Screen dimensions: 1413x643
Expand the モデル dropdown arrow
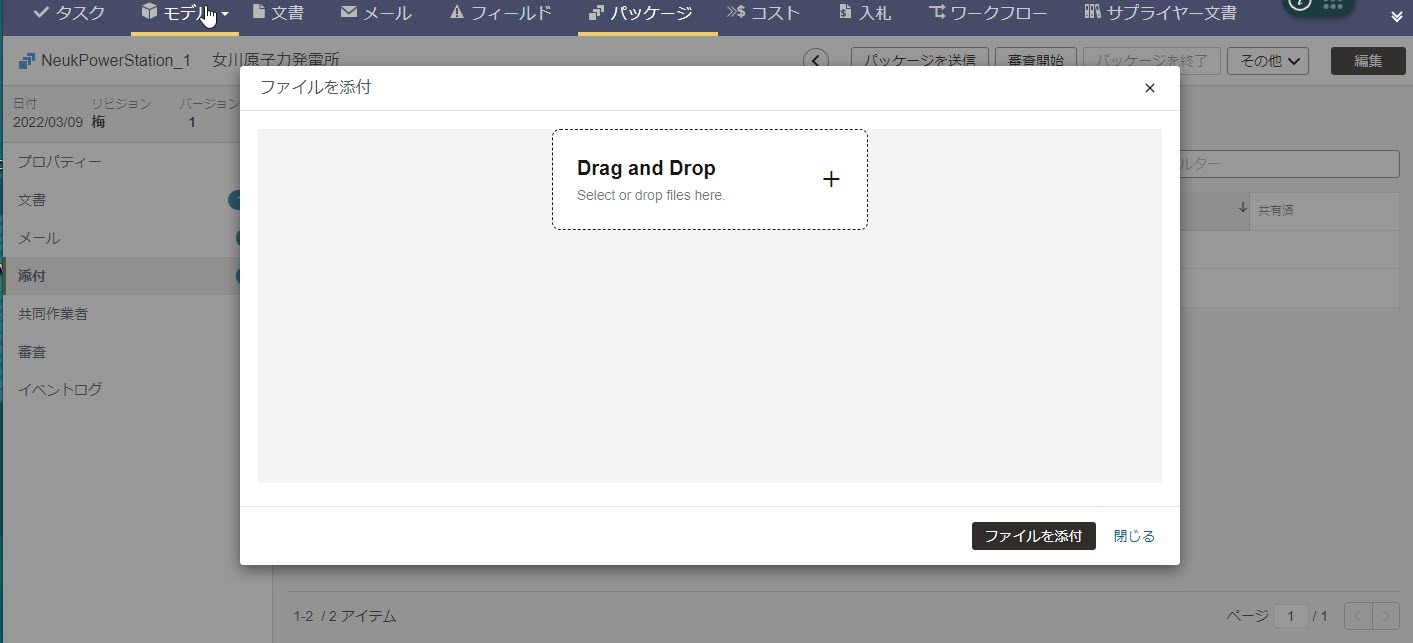click(x=225, y=14)
